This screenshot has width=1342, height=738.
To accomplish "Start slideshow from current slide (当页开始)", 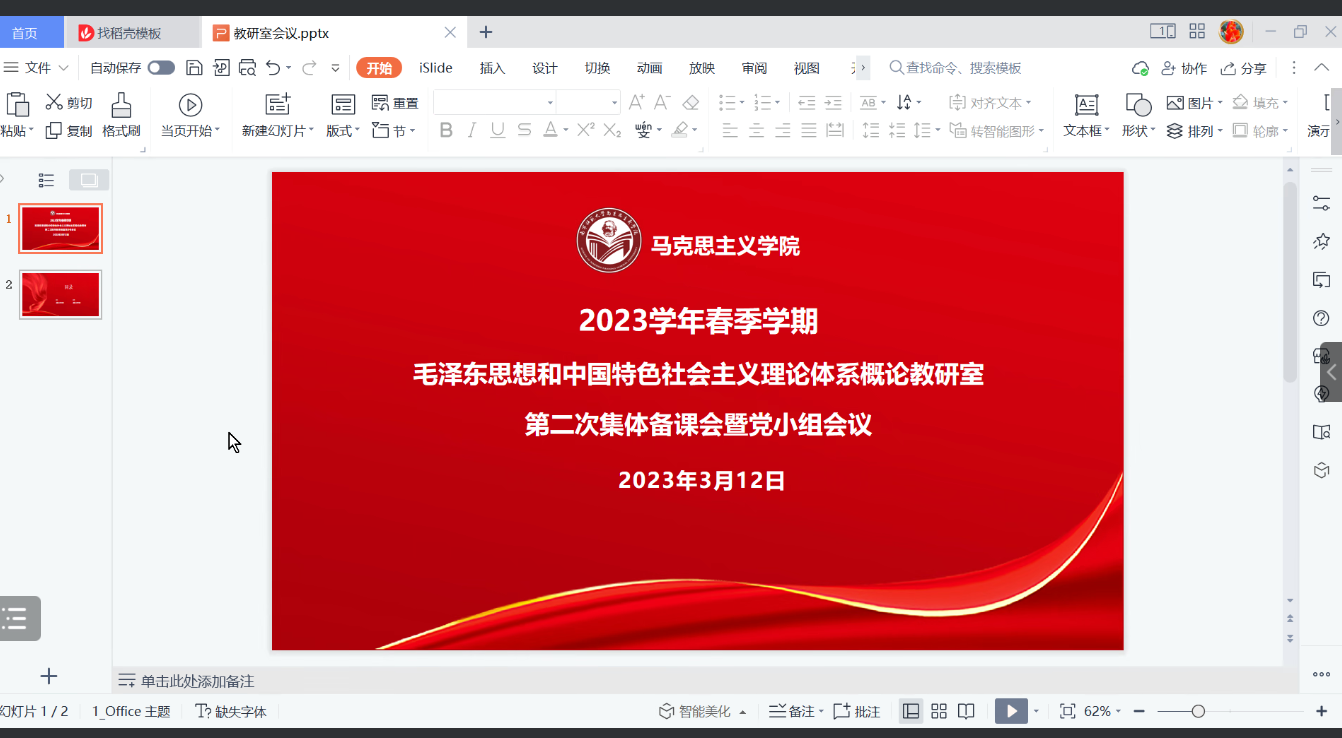I will point(190,105).
